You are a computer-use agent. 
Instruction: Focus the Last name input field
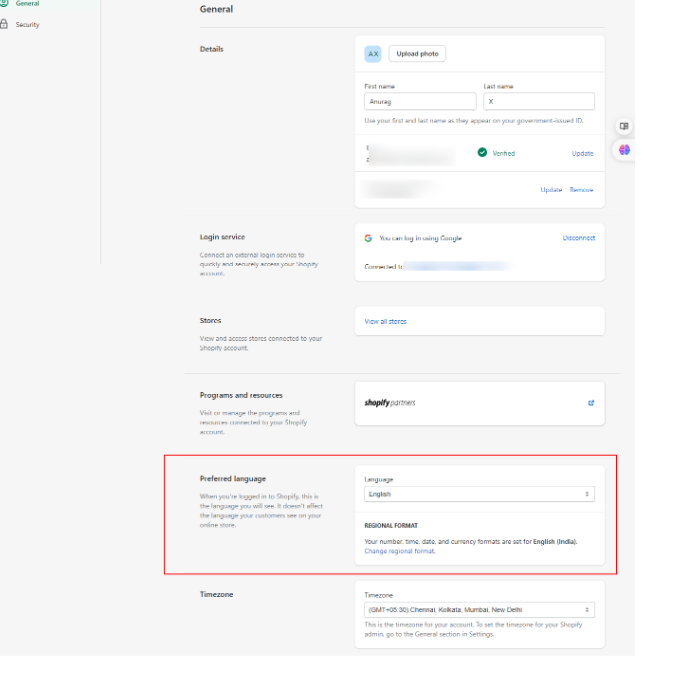[x=539, y=101]
